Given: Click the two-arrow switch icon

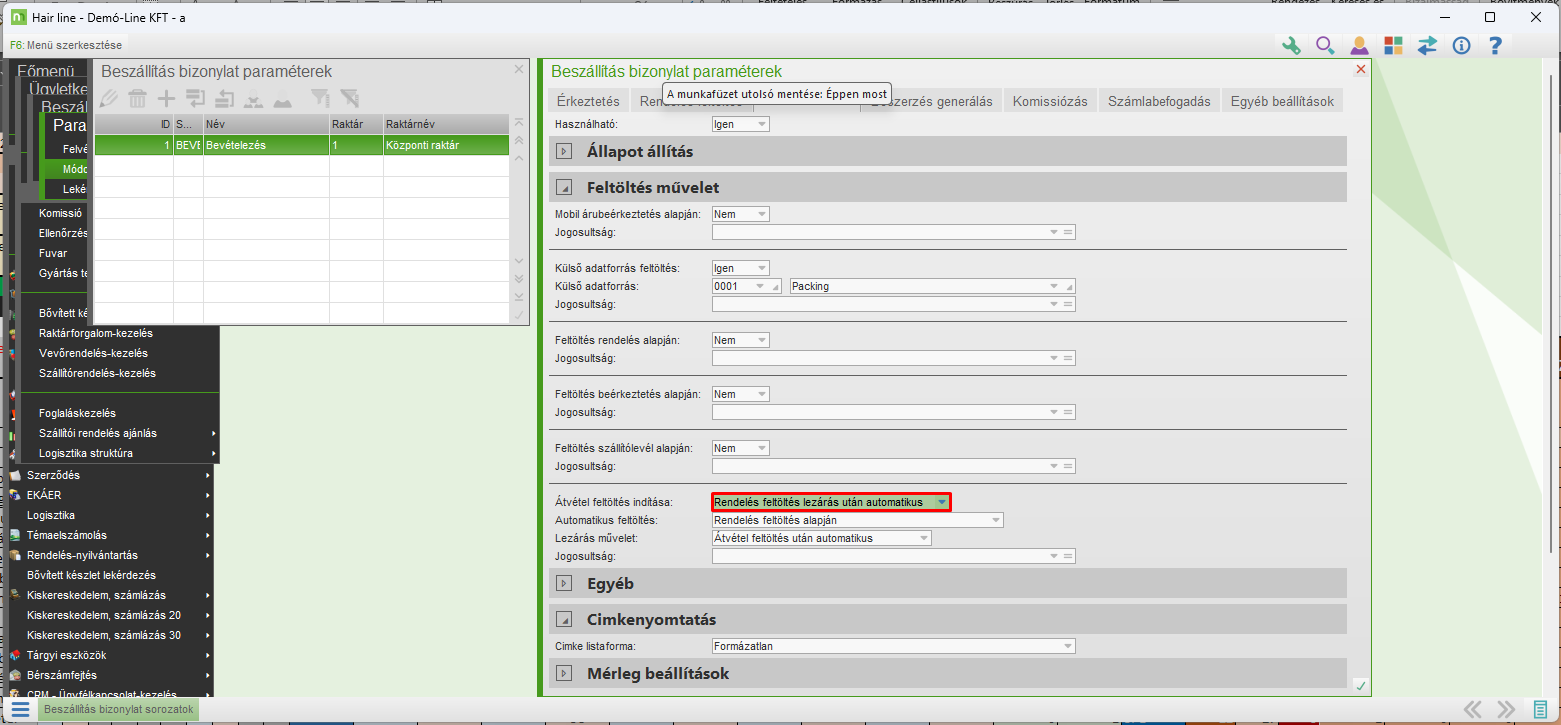Looking at the screenshot, I should pos(1427,45).
